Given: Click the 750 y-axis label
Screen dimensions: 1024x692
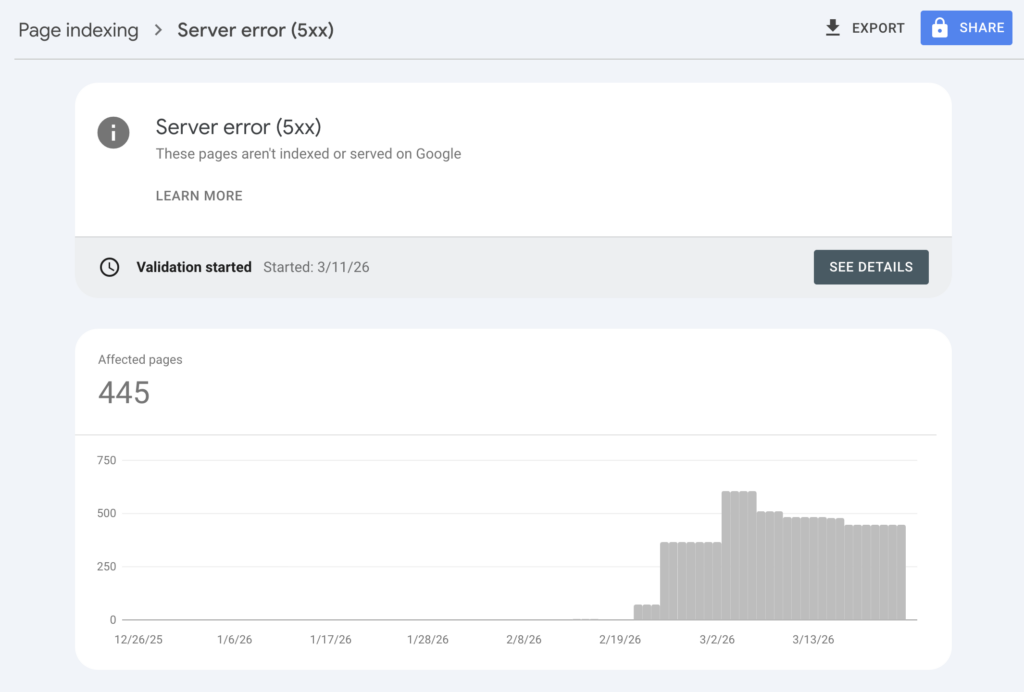Looking at the screenshot, I should tap(107, 461).
